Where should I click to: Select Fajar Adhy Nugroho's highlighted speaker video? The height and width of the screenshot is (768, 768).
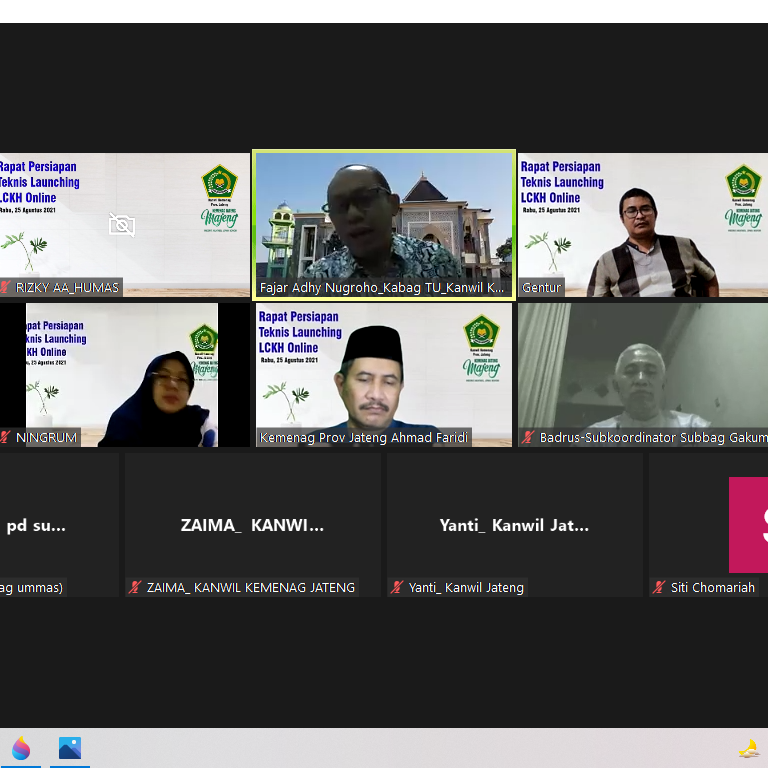pos(384,225)
